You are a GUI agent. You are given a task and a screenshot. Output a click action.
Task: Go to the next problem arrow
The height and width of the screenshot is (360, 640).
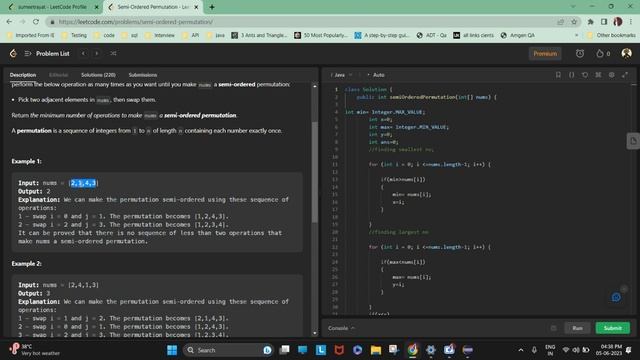click(97, 53)
